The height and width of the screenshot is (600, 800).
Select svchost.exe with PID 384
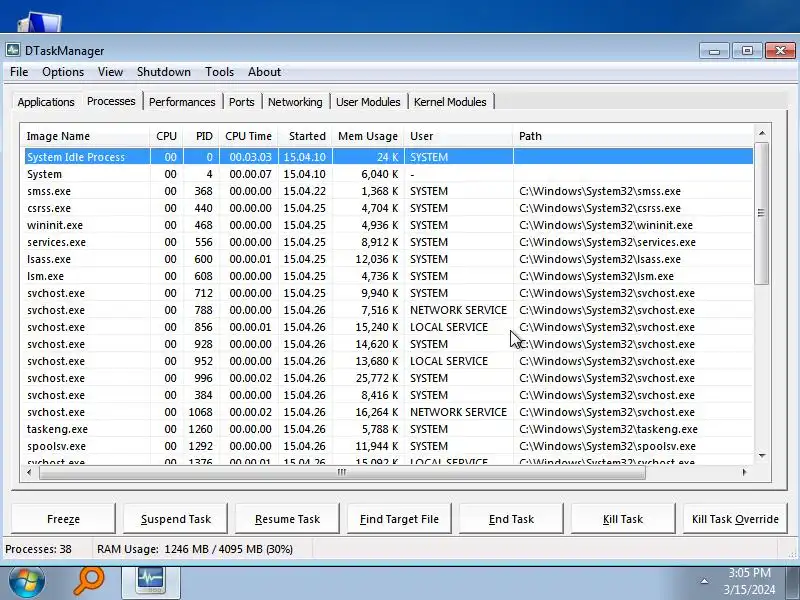click(388, 395)
